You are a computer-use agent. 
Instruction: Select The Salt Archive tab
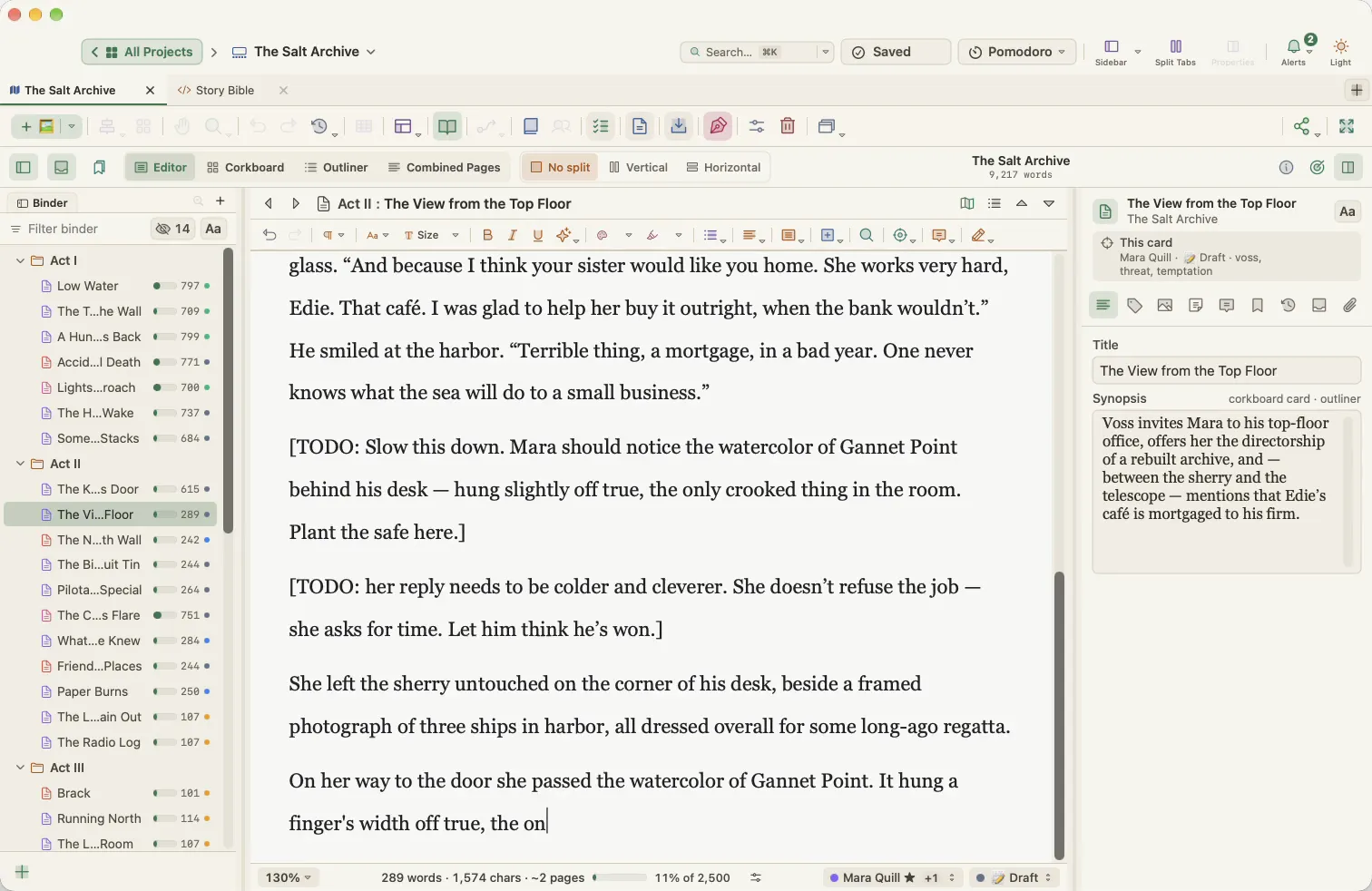click(71, 90)
